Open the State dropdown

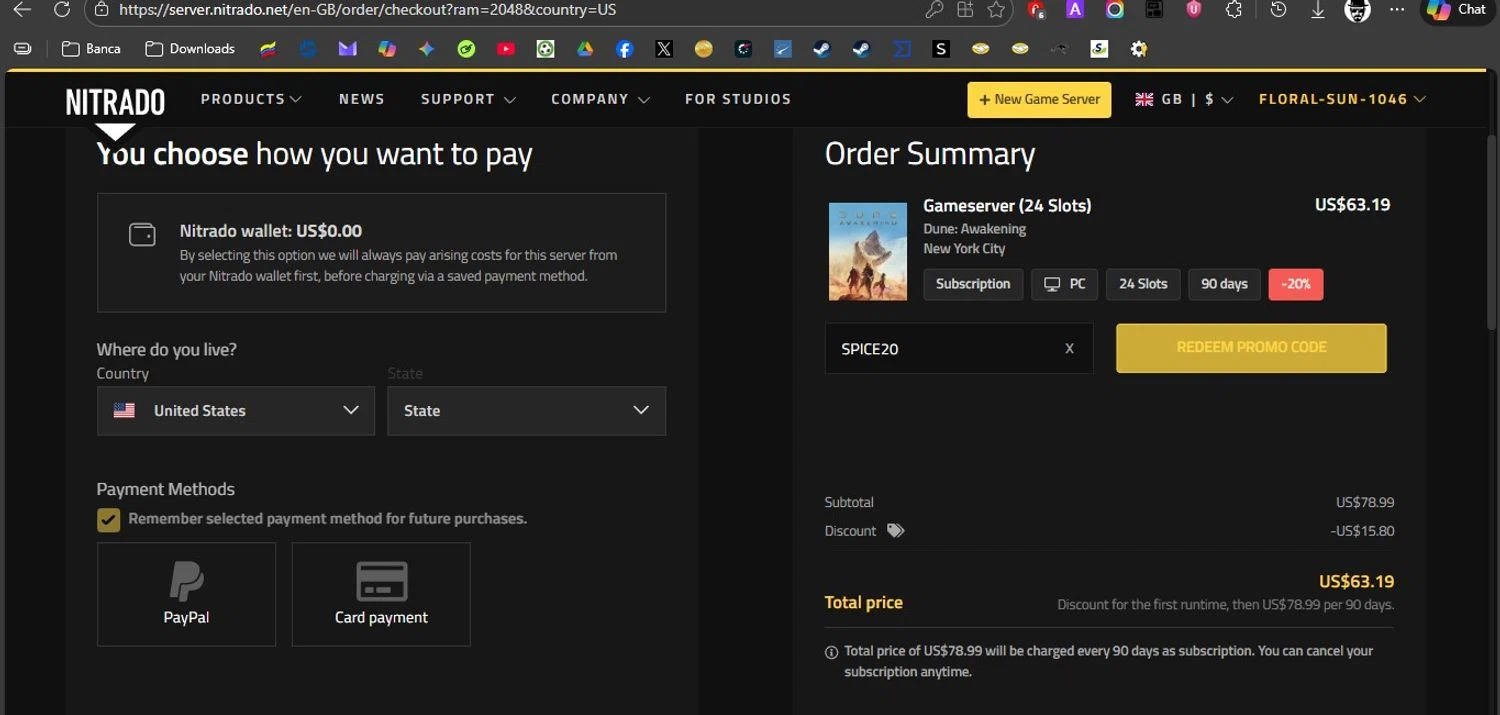click(x=527, y=411)
